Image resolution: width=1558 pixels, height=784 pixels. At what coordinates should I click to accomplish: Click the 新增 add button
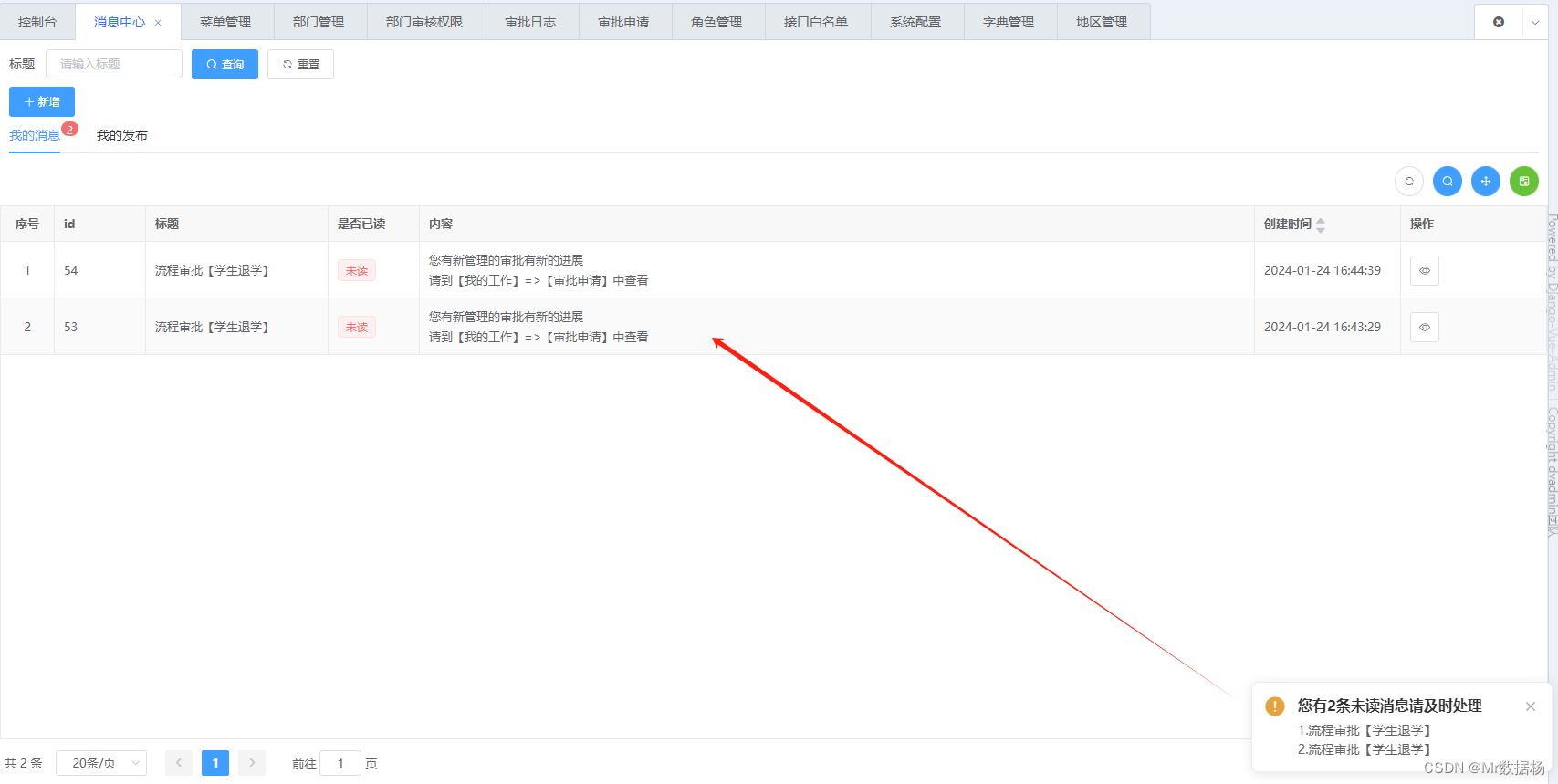click(x=42, y=101)
